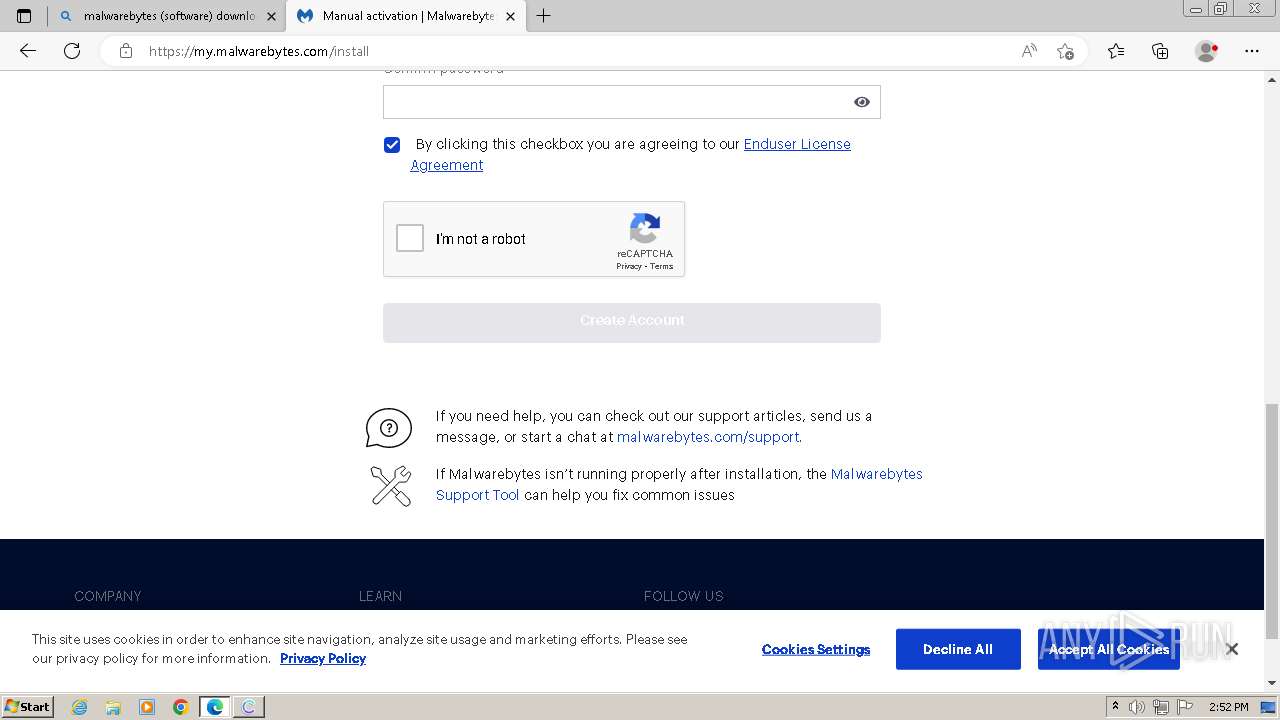Open malwarebytes.com/support link
The width and height of the screenshot is (1280, 720).
click(708, 437)
